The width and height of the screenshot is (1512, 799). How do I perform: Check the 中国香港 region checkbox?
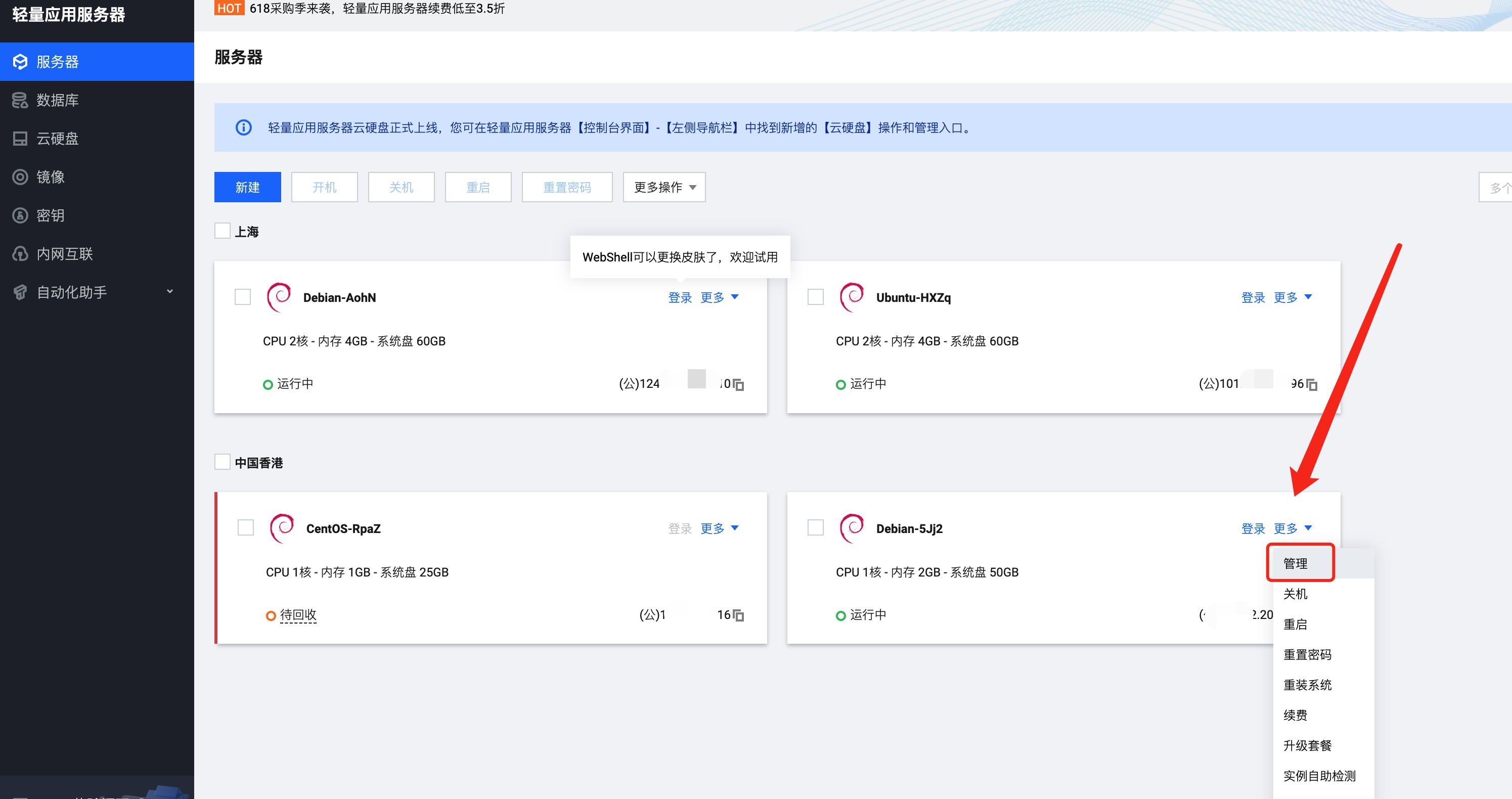(222, 462)
